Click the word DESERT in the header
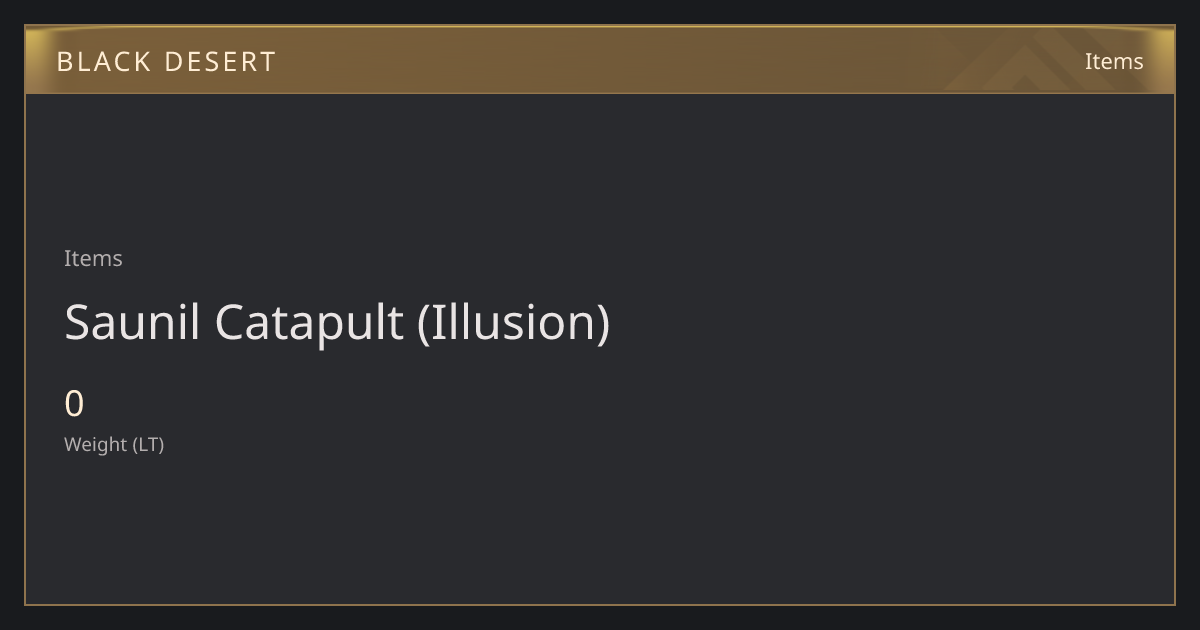Viewport: 1200px width, 630px height. [x=220, y=62]
